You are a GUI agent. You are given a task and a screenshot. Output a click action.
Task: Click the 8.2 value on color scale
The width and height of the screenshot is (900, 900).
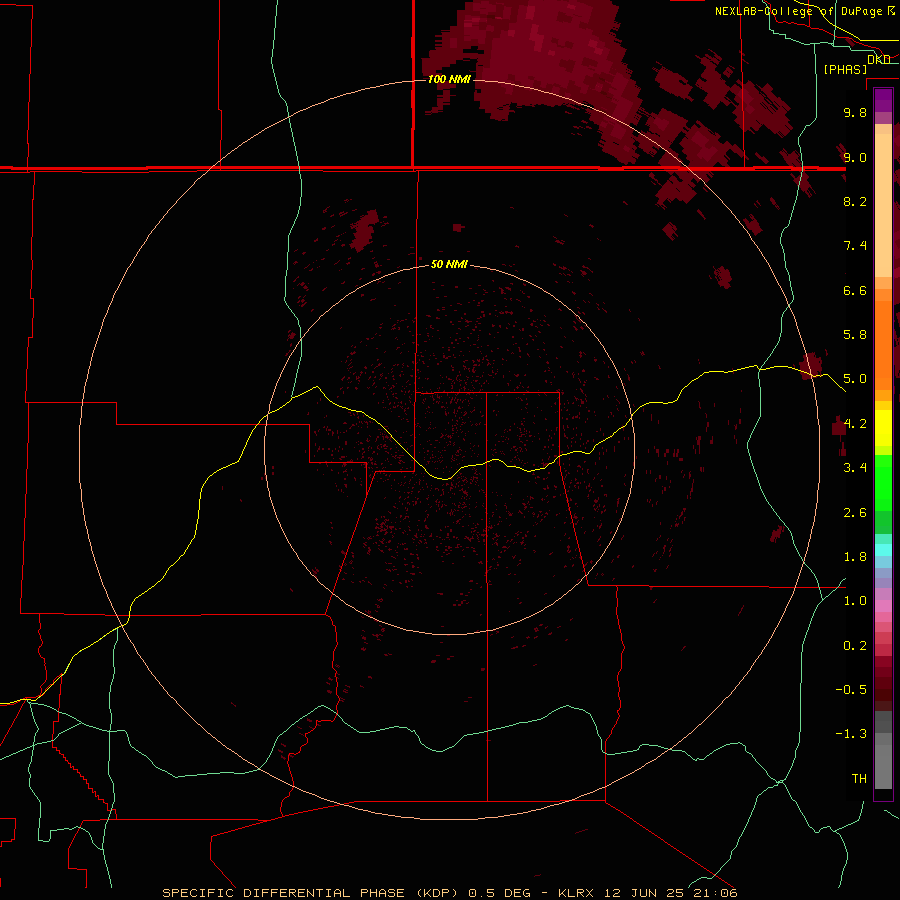pyautogui.click(x=855, y=201)
